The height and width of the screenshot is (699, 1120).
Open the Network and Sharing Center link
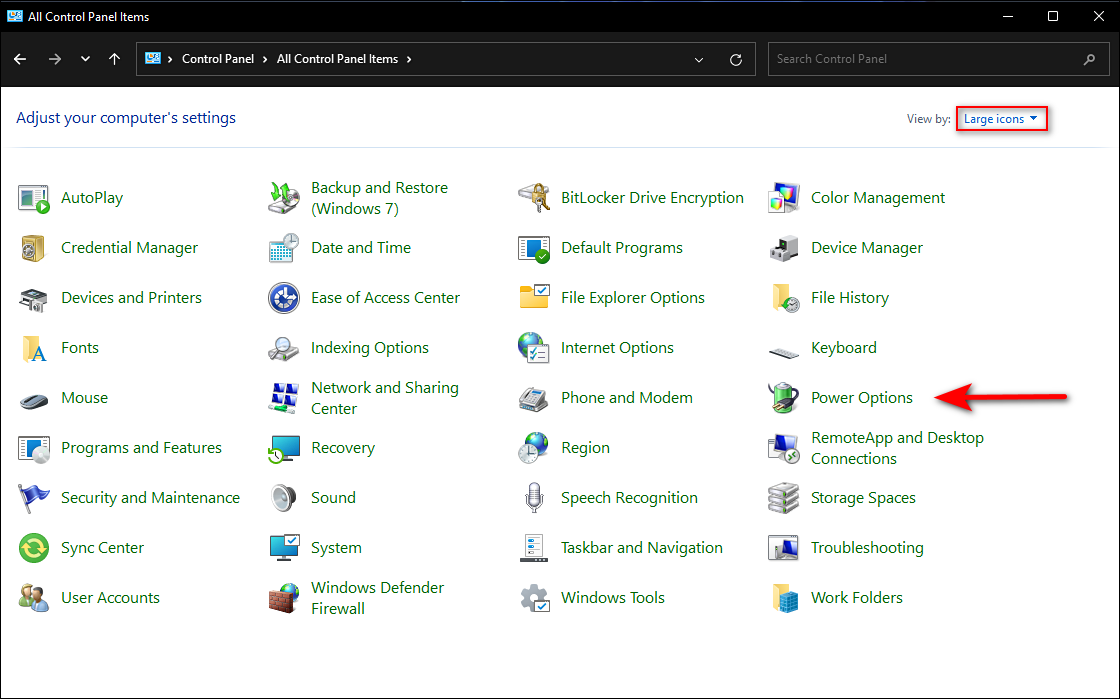click(x=384, y=398)
